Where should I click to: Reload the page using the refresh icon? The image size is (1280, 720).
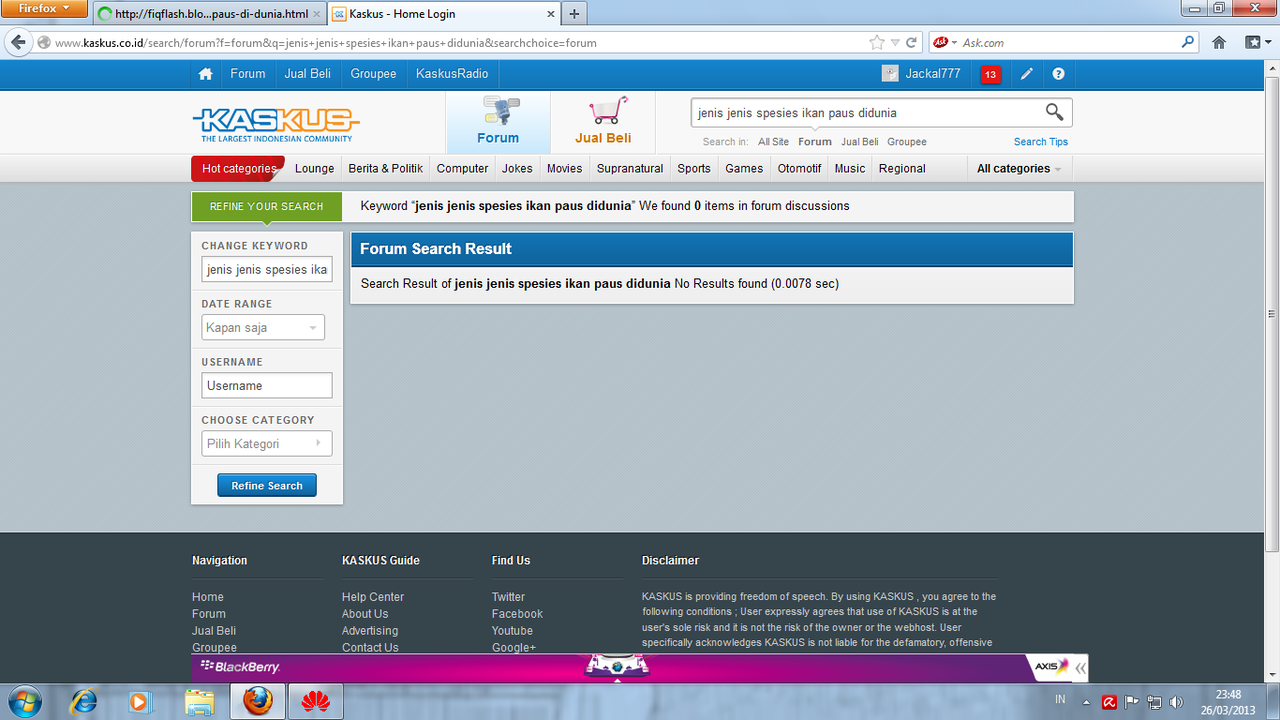click(x=911, y=43)
